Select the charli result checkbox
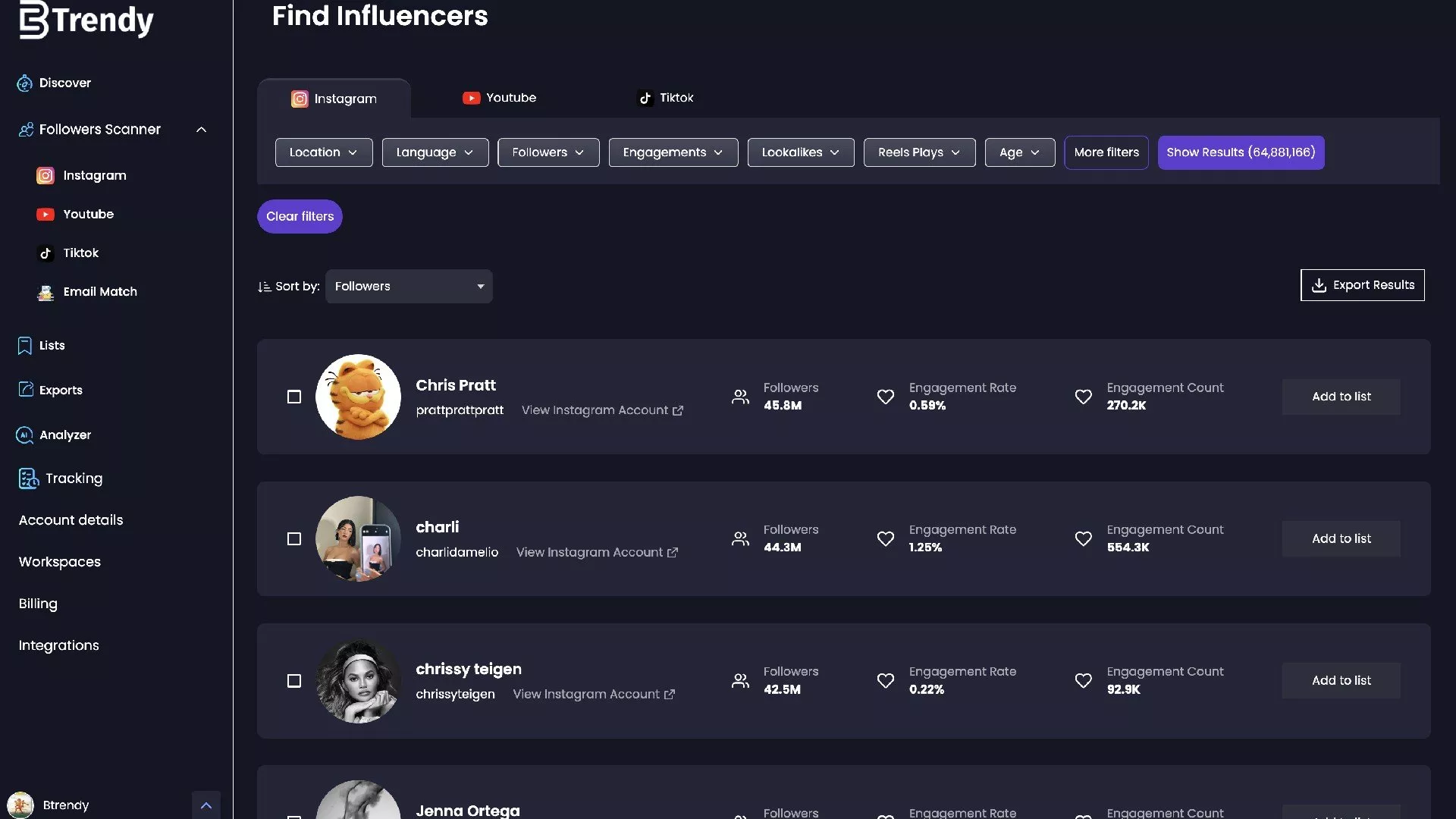 click(x=294, y=539)
